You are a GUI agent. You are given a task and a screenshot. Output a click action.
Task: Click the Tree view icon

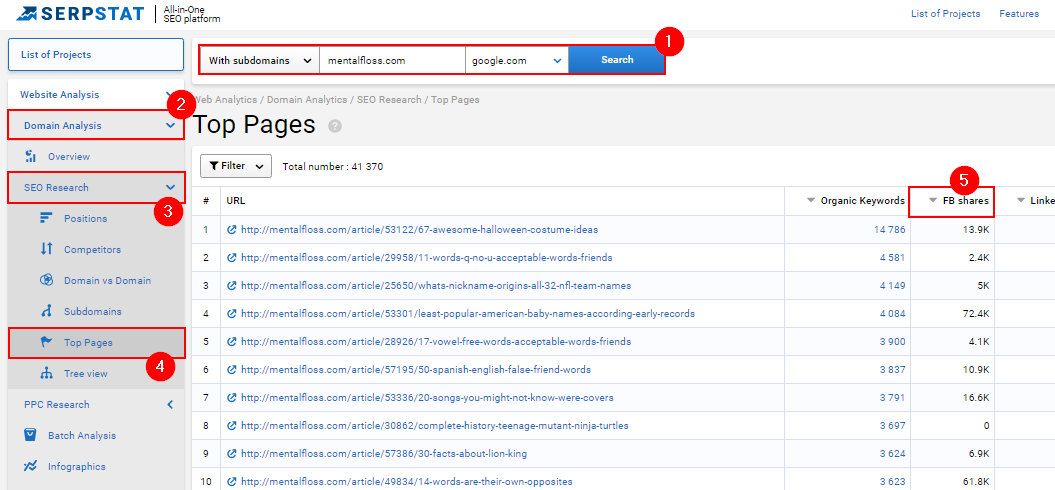(46, 374)
